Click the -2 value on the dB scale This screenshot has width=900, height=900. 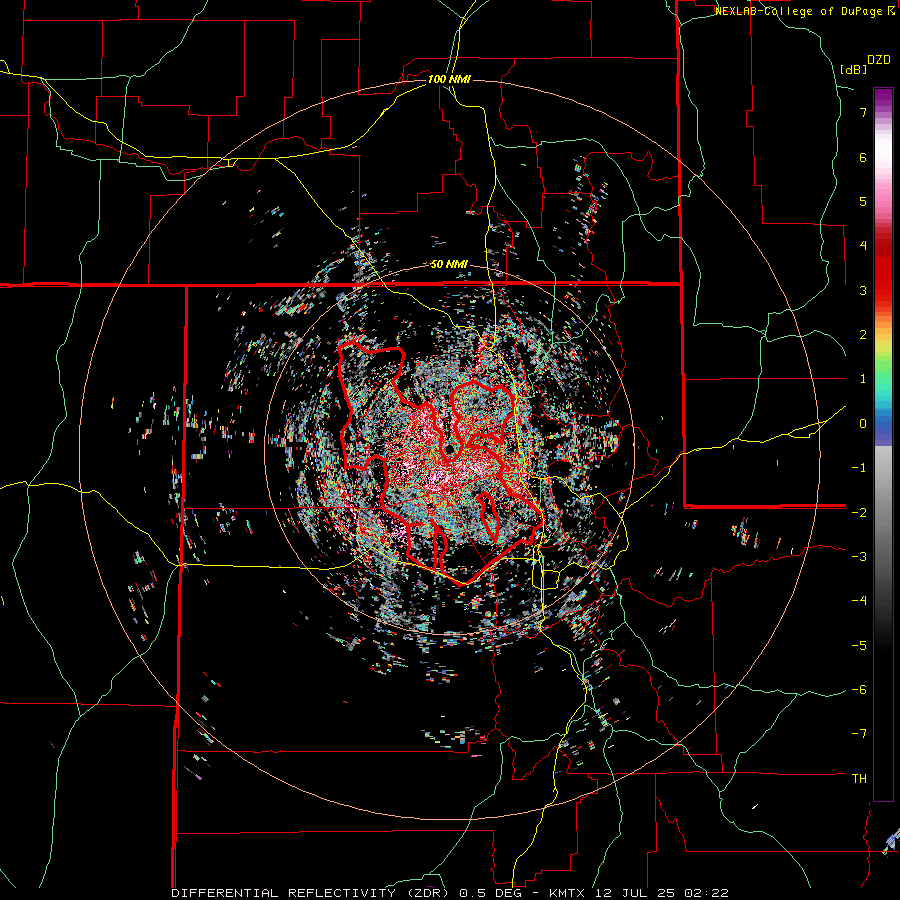[x=859, y=513]
